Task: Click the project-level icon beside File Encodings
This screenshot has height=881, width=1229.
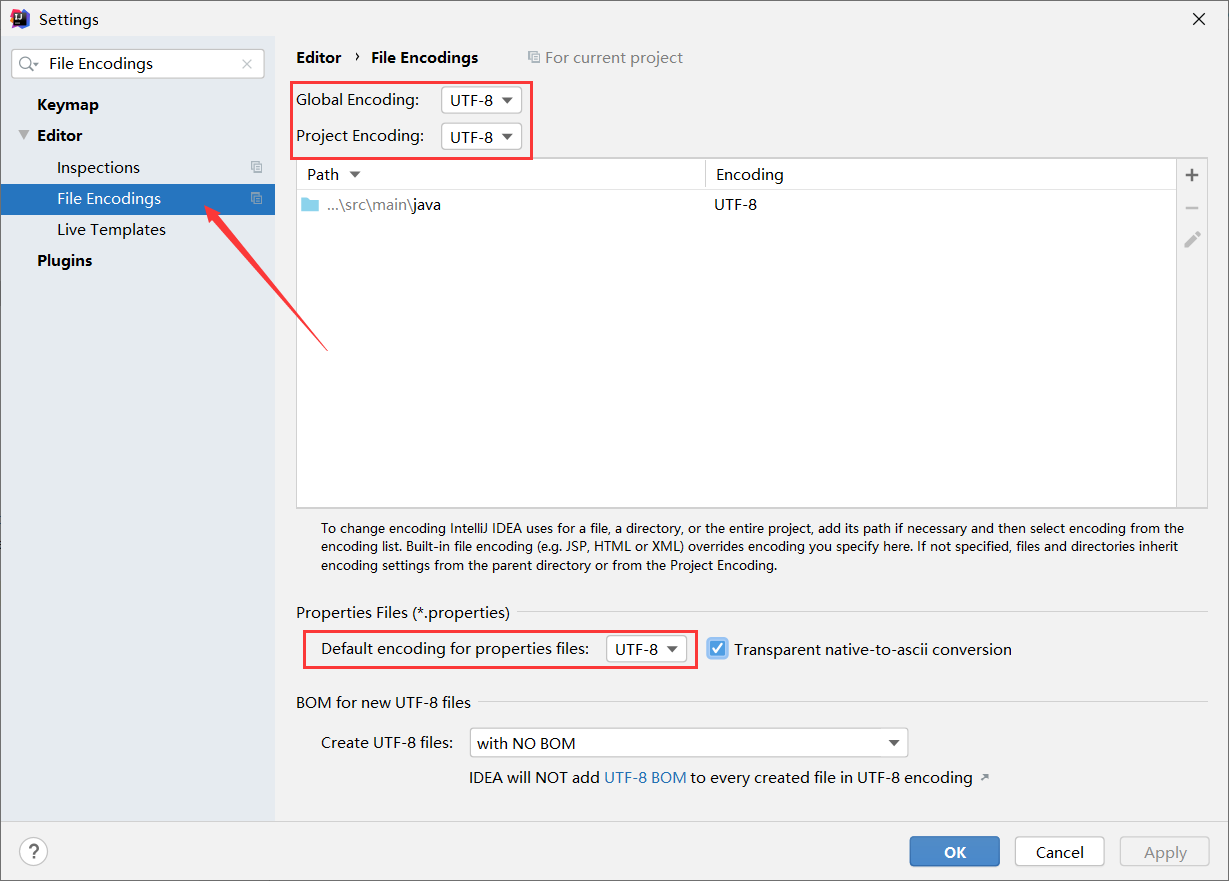Action: click(256, 198)
